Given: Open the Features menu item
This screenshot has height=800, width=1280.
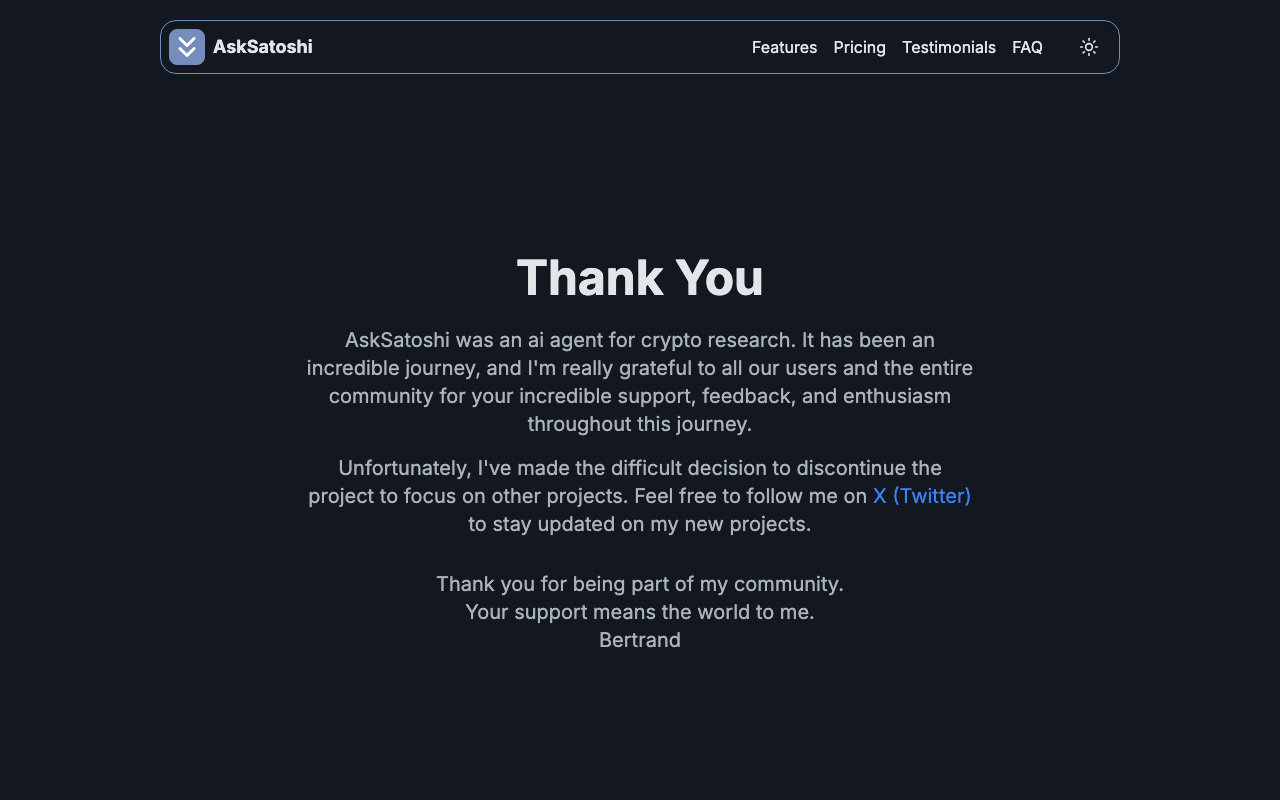Looking at the screenshot, I should [784, 47].
